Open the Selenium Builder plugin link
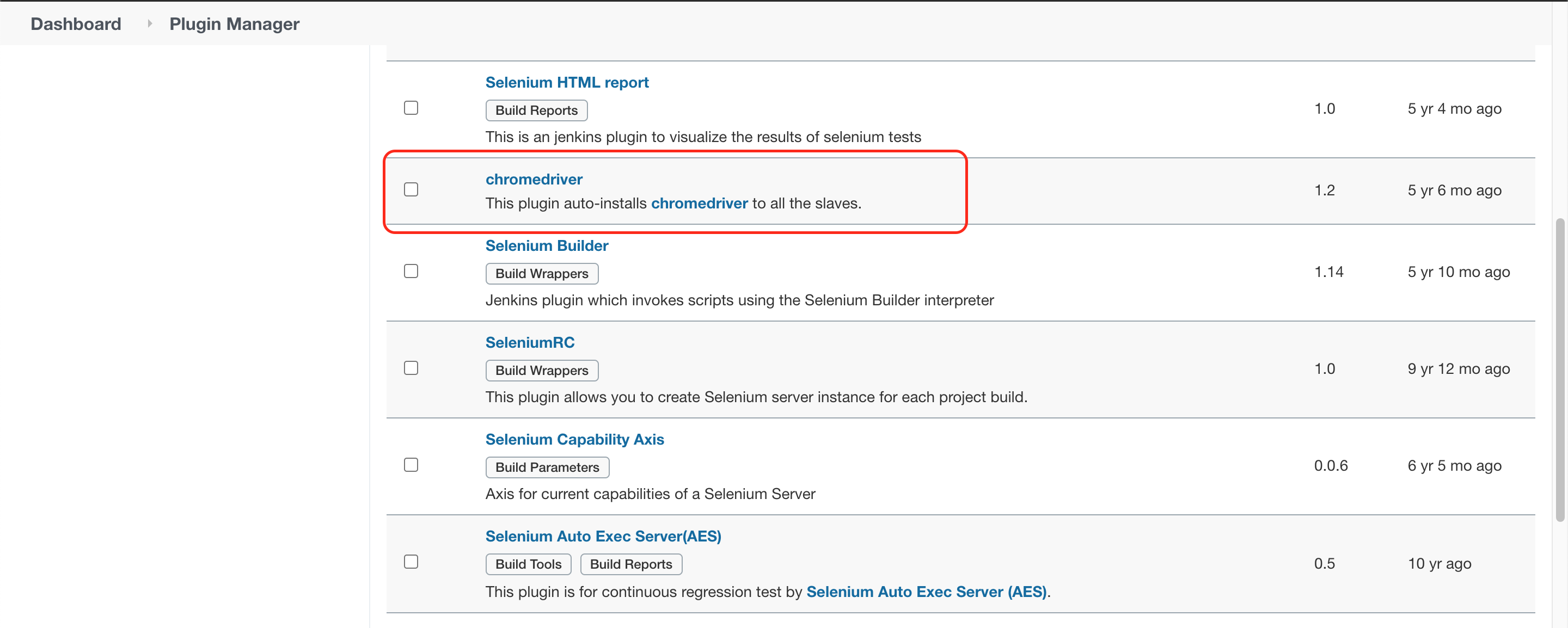 point(547,245)
